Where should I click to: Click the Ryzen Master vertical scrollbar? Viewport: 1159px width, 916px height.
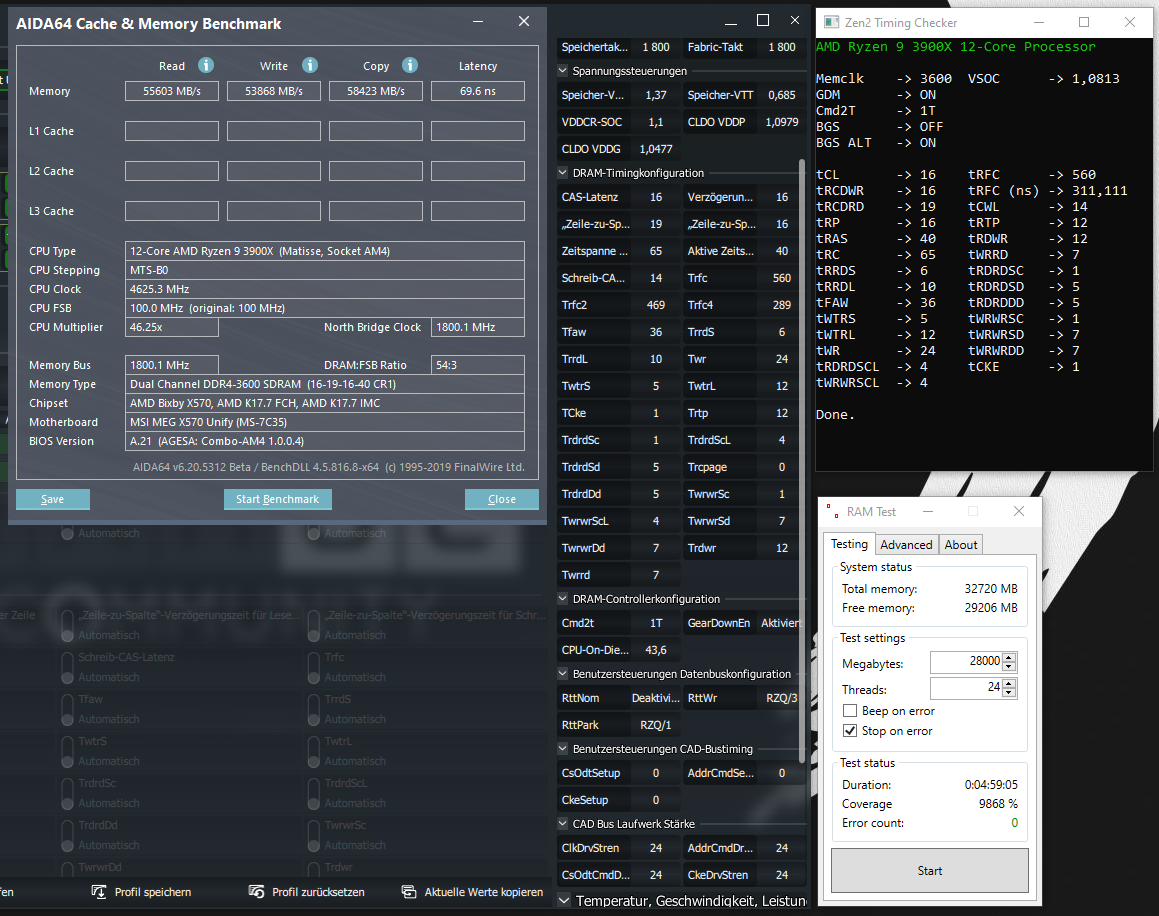coord(802,460)
